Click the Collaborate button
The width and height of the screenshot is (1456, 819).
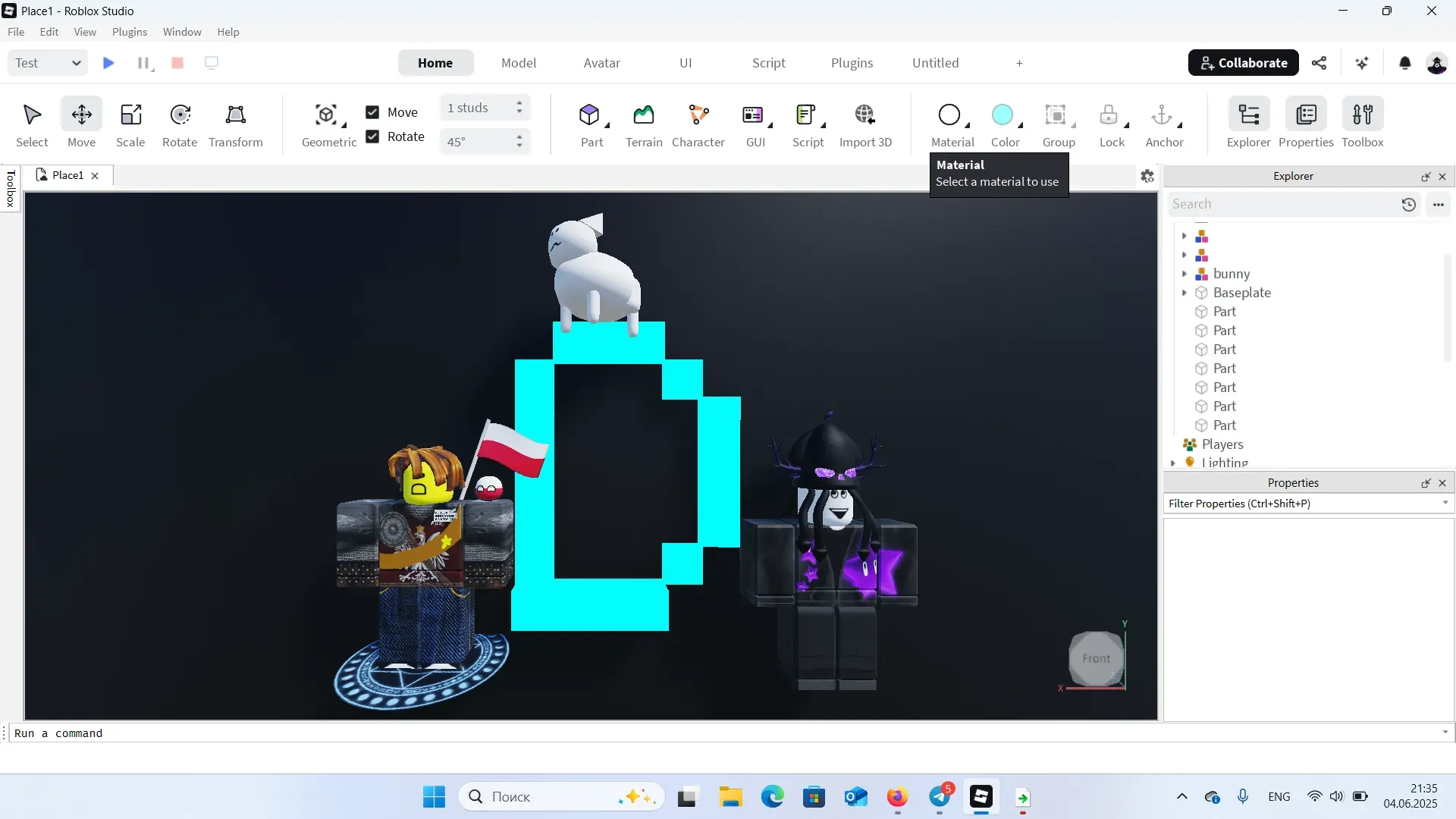click(x=1244, y=63)
